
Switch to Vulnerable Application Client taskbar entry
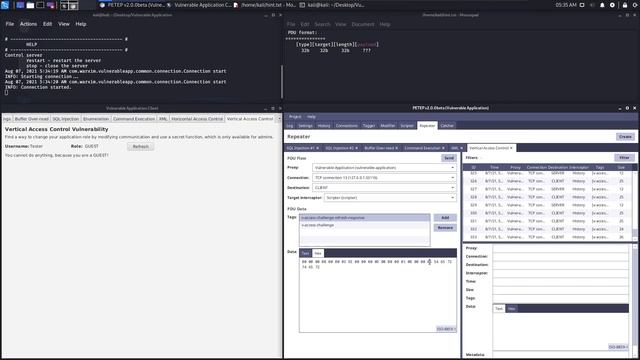point(199,5)
